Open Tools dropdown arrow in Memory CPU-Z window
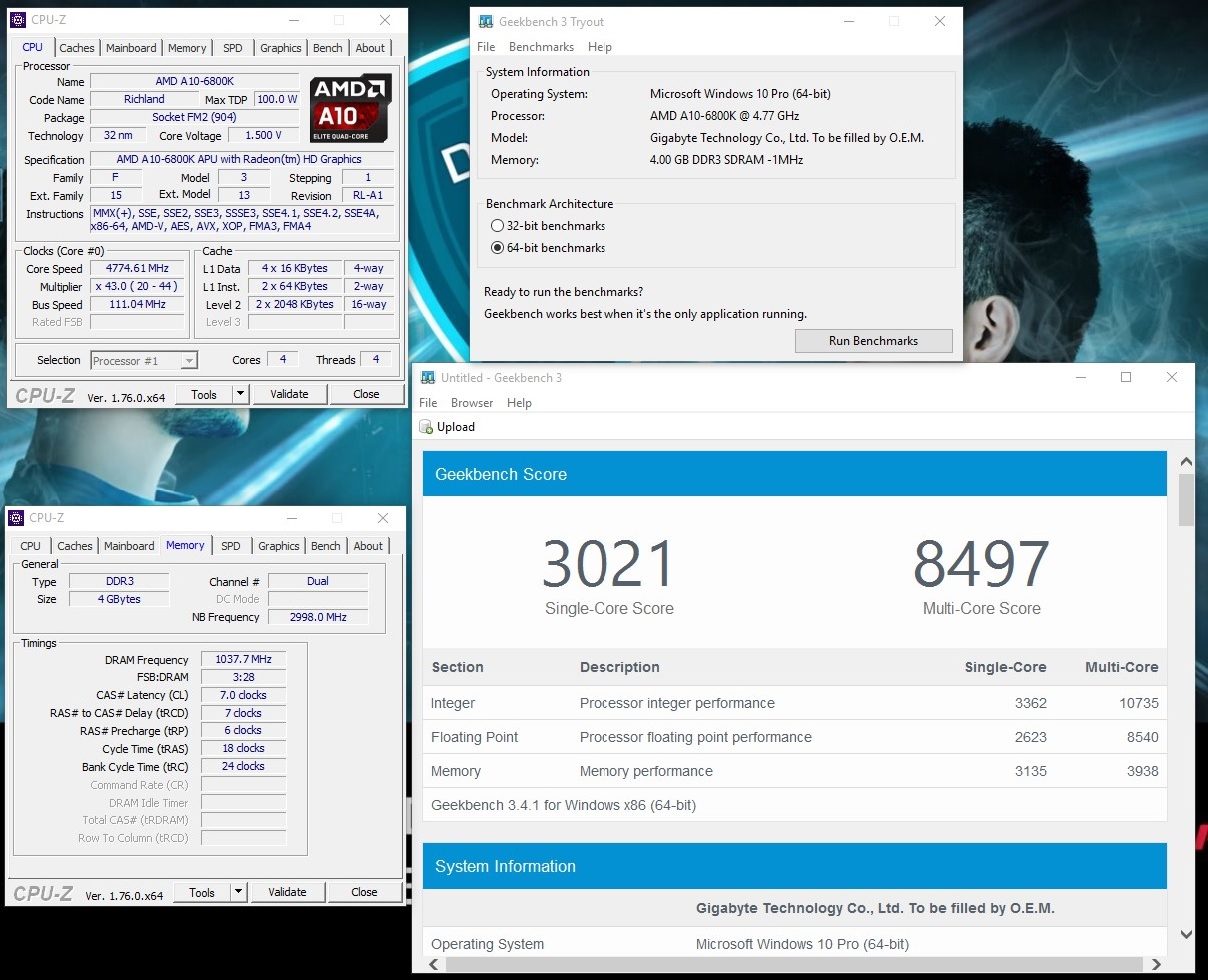Screen dimensions: 1208x980 pos(238,892)
